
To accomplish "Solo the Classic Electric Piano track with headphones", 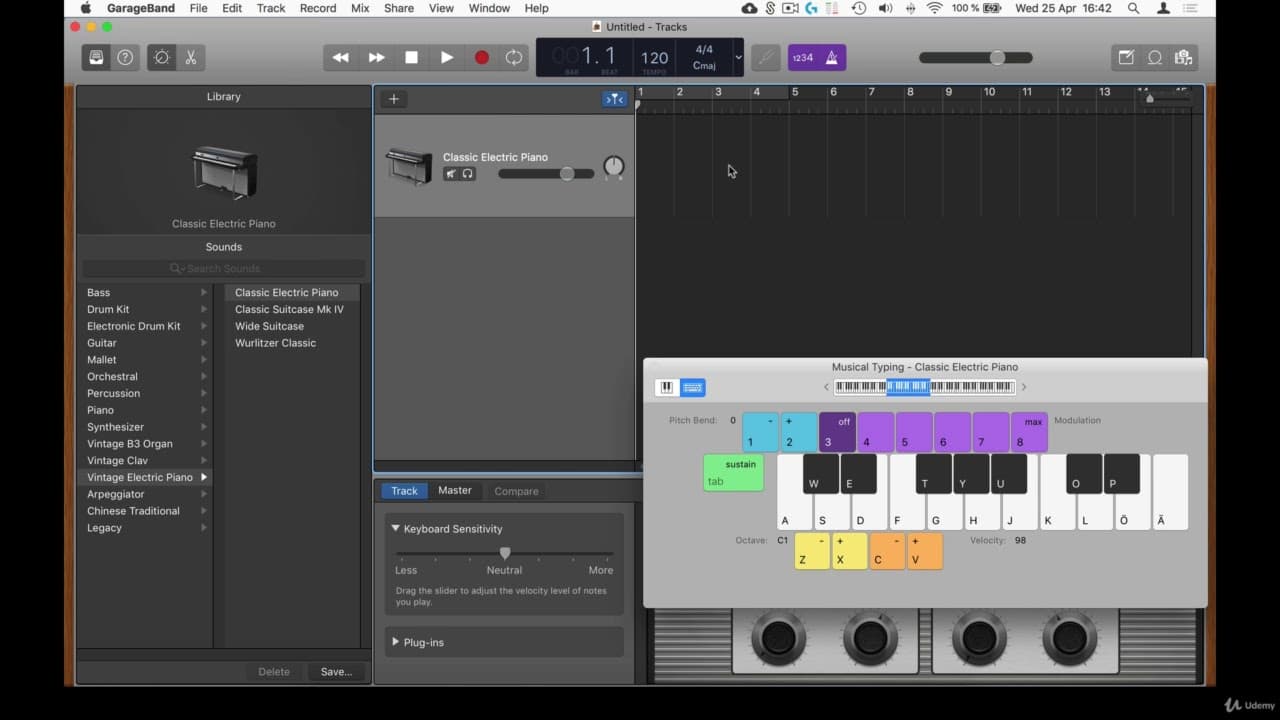I will tap(467, 174).
